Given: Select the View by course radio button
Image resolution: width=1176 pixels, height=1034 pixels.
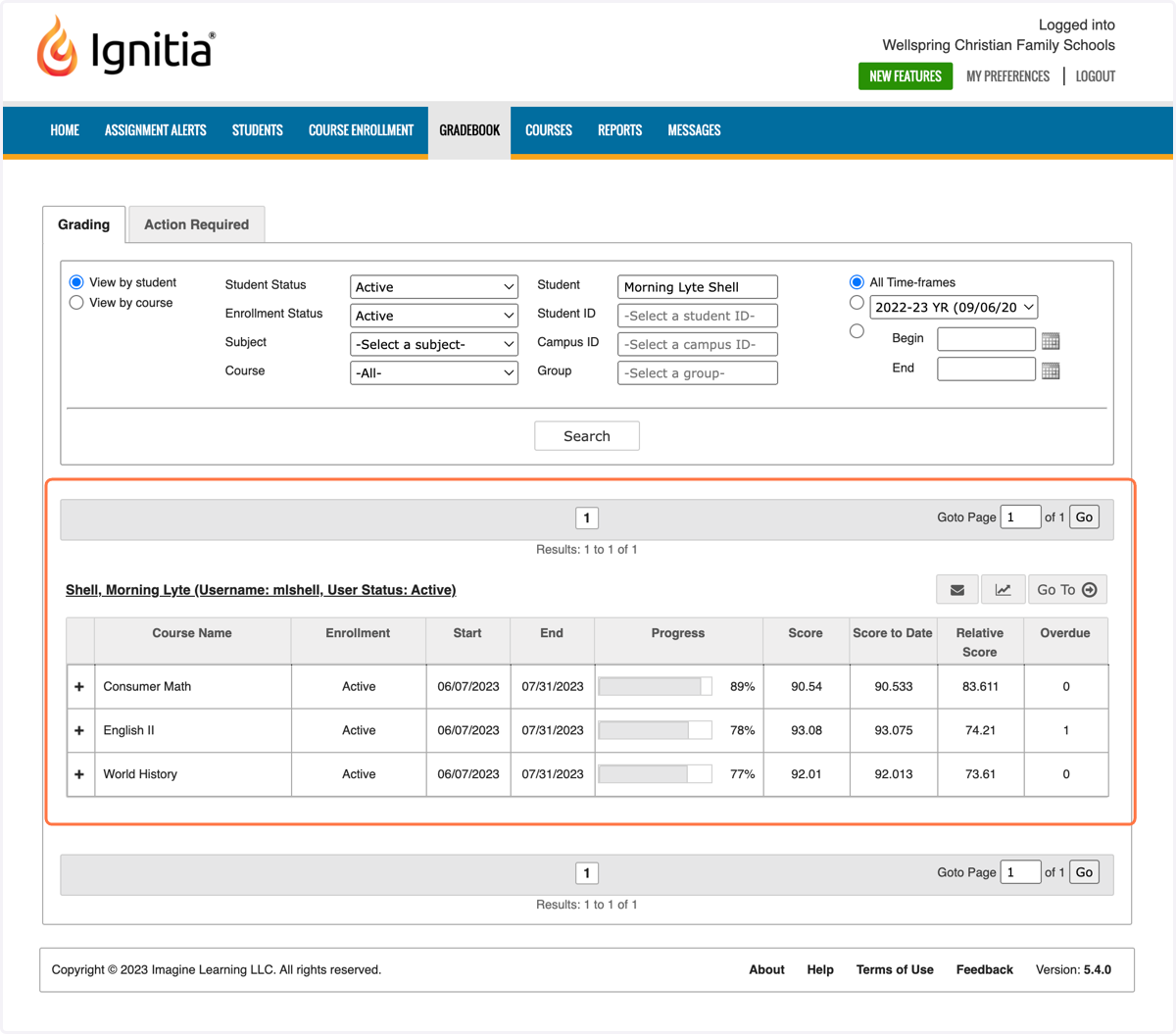Looking at the screenshot, I should 76,303.
